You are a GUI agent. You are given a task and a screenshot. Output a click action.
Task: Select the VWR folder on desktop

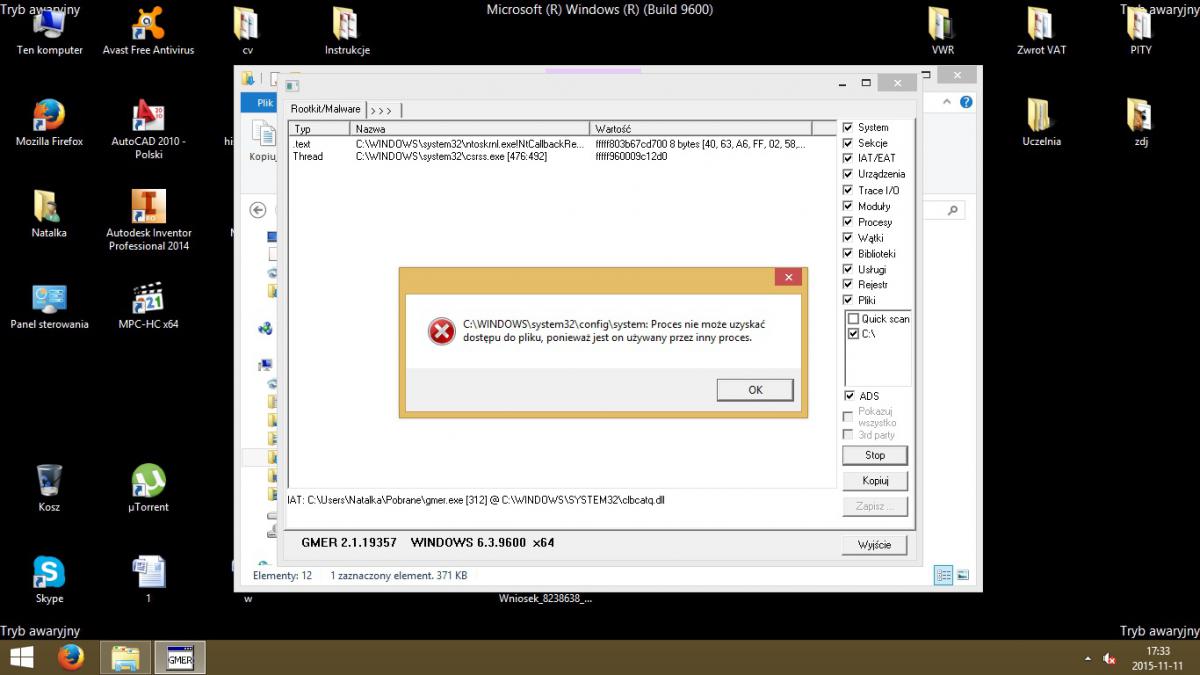[942, 30]
